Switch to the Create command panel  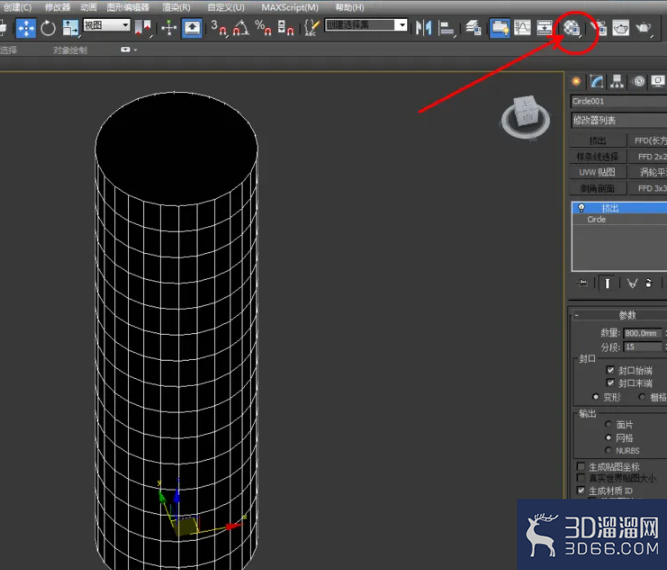pyautogui.click(x=576, y=81)
